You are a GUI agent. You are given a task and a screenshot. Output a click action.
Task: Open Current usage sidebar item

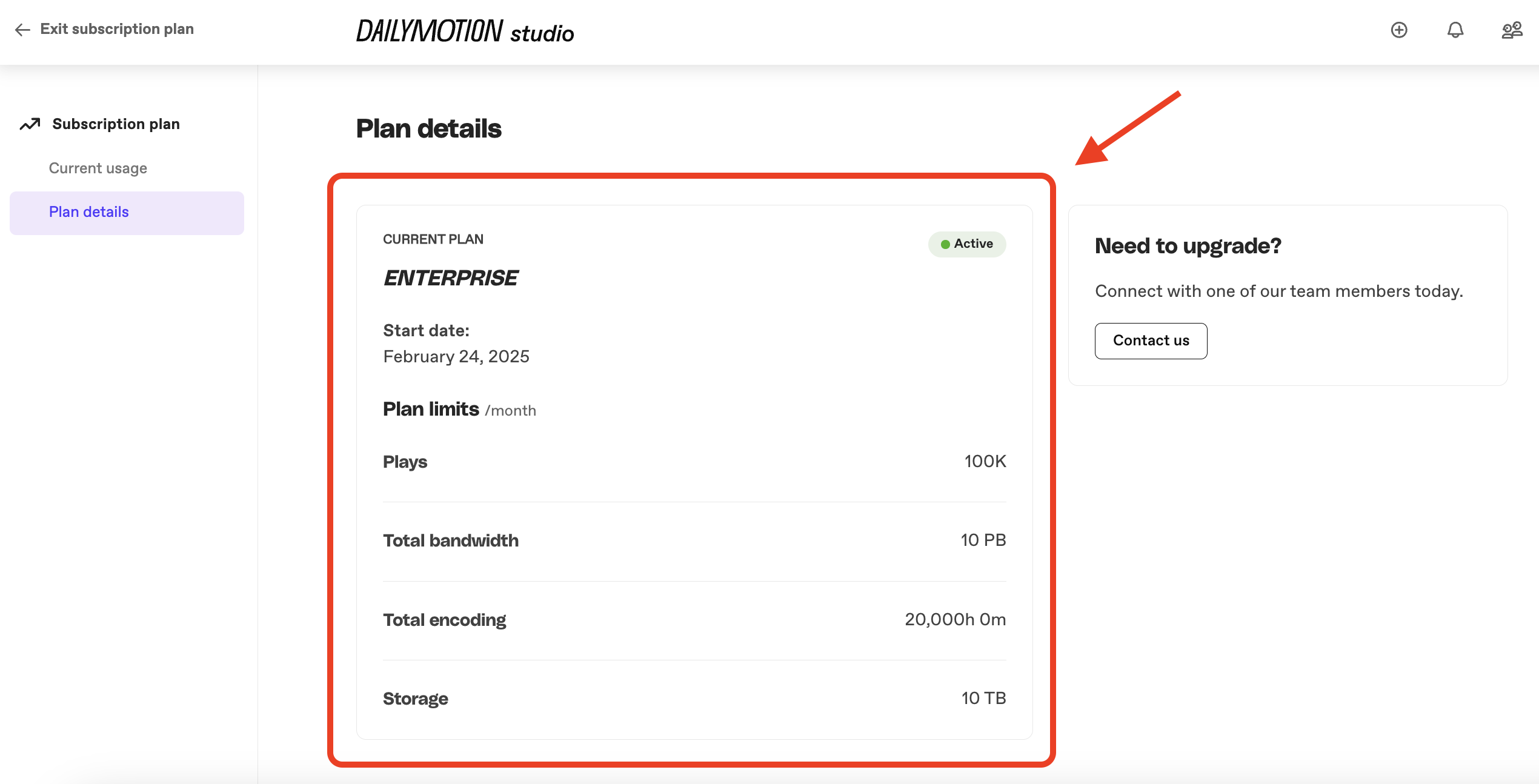point(98,168)
